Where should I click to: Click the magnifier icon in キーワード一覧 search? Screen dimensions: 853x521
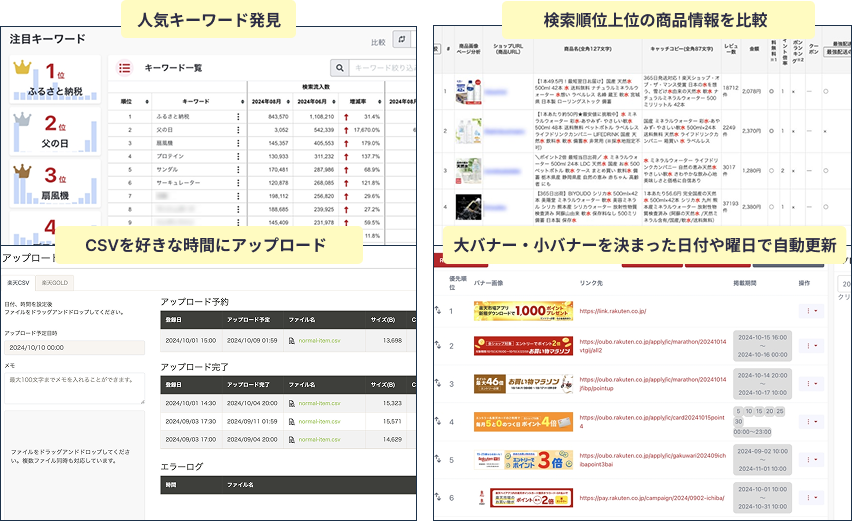click(x=339, y=68)
